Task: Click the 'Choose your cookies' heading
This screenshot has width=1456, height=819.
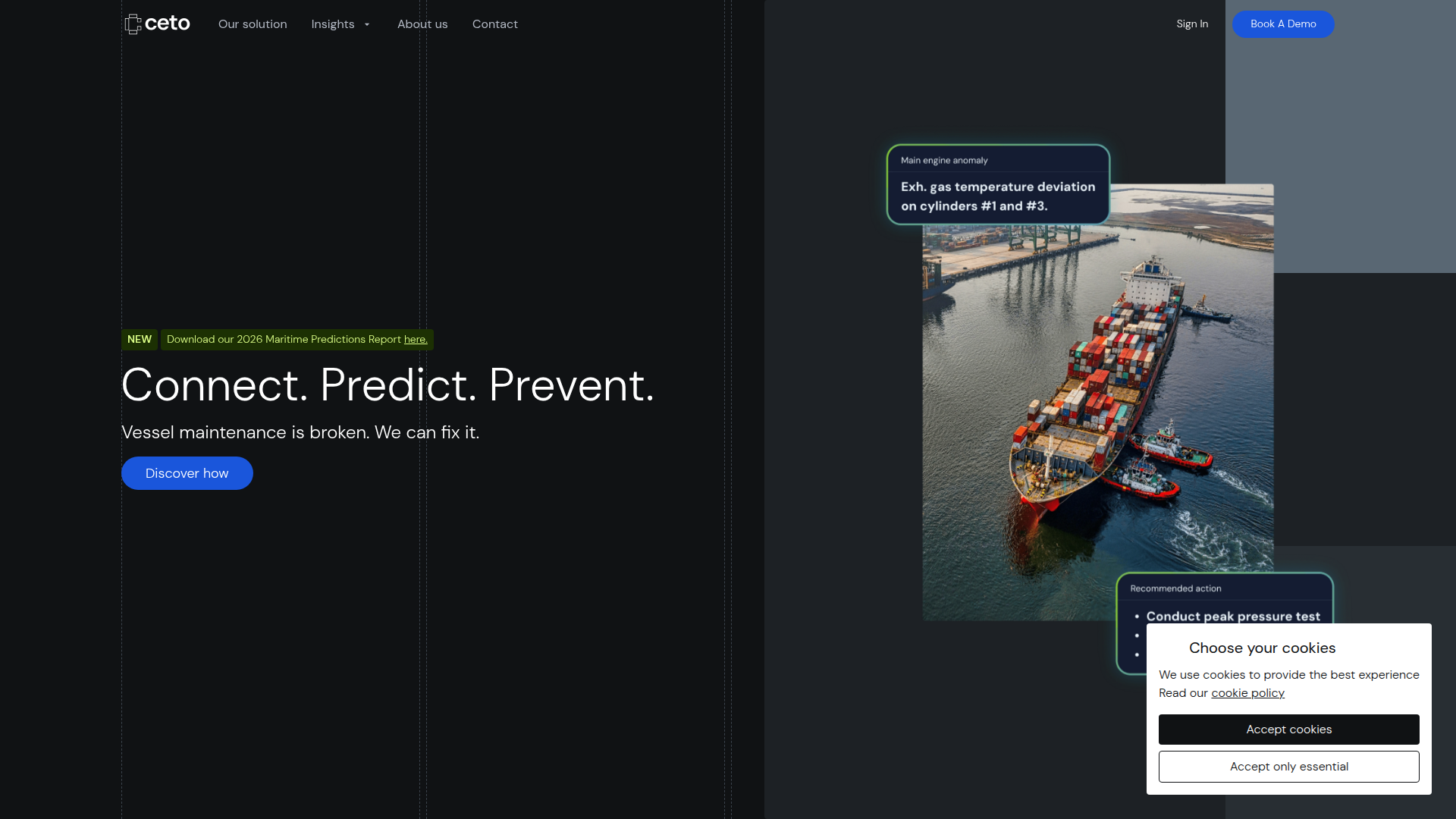Action: point(1262,648)
